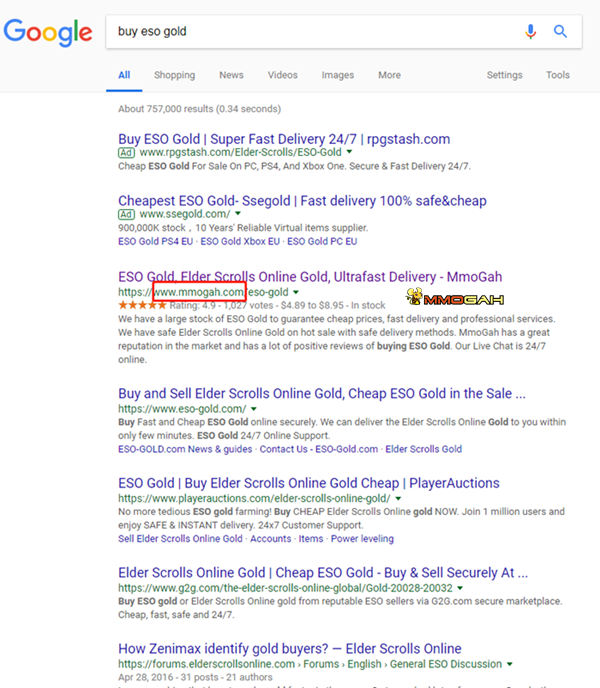Click ESO-GOLD.com News & guides sitelink
The width and height of the screenshot is (600, 688).
pos(185,449)
